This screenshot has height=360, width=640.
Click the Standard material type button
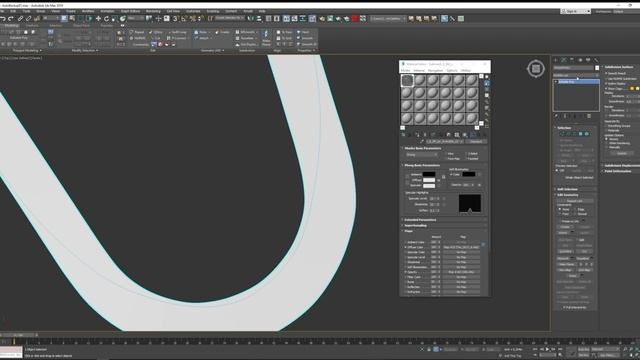476,142
